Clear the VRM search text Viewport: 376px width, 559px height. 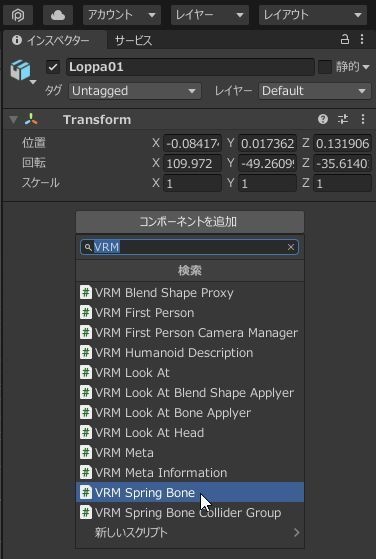tap(291, 247)
